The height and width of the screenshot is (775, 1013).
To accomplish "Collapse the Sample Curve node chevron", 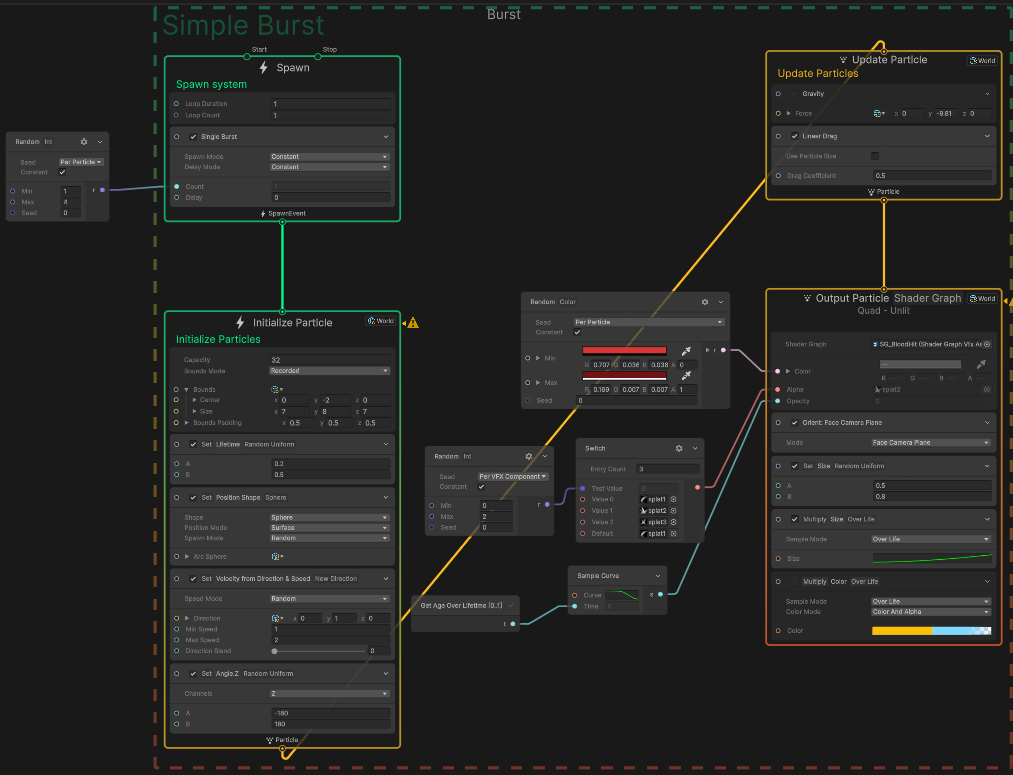I will [656, 575].
